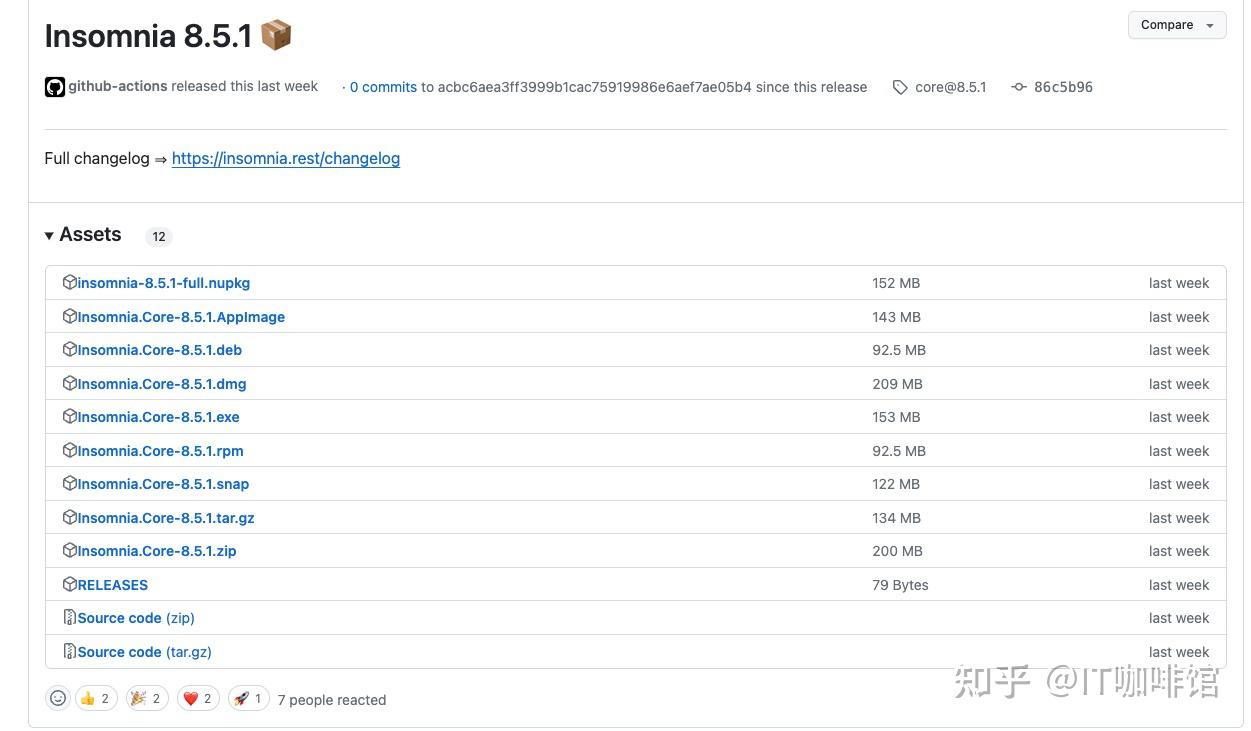
Task: Click the package icon beside Insomnia.Core-8.5.1.dmg
Action: tap(69, 383)
